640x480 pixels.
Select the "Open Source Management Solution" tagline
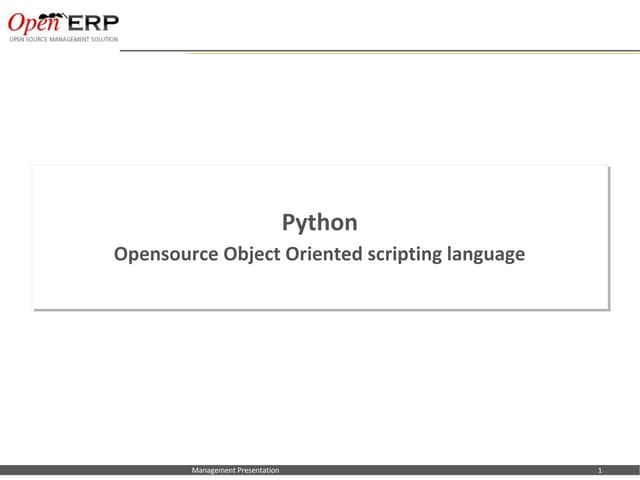(x=64, y=40)
